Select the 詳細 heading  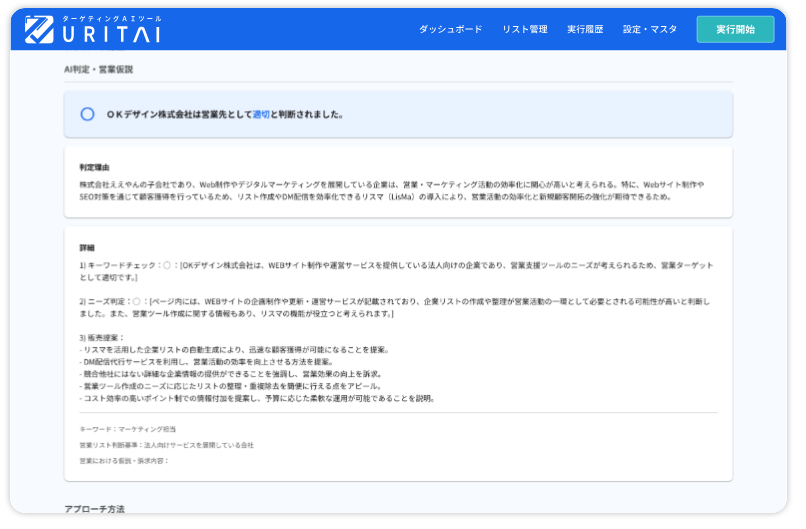coord(87,248)
